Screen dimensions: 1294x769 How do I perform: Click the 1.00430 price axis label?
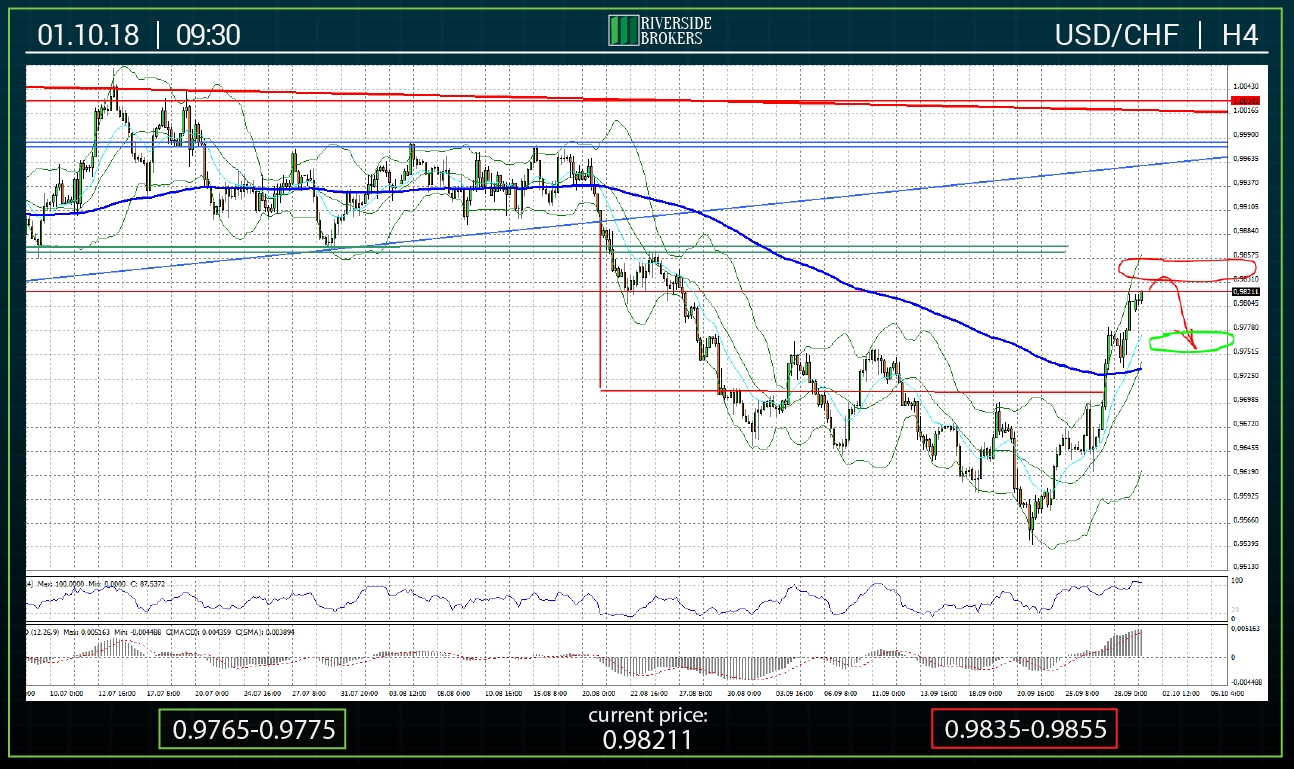(1246, 87)
